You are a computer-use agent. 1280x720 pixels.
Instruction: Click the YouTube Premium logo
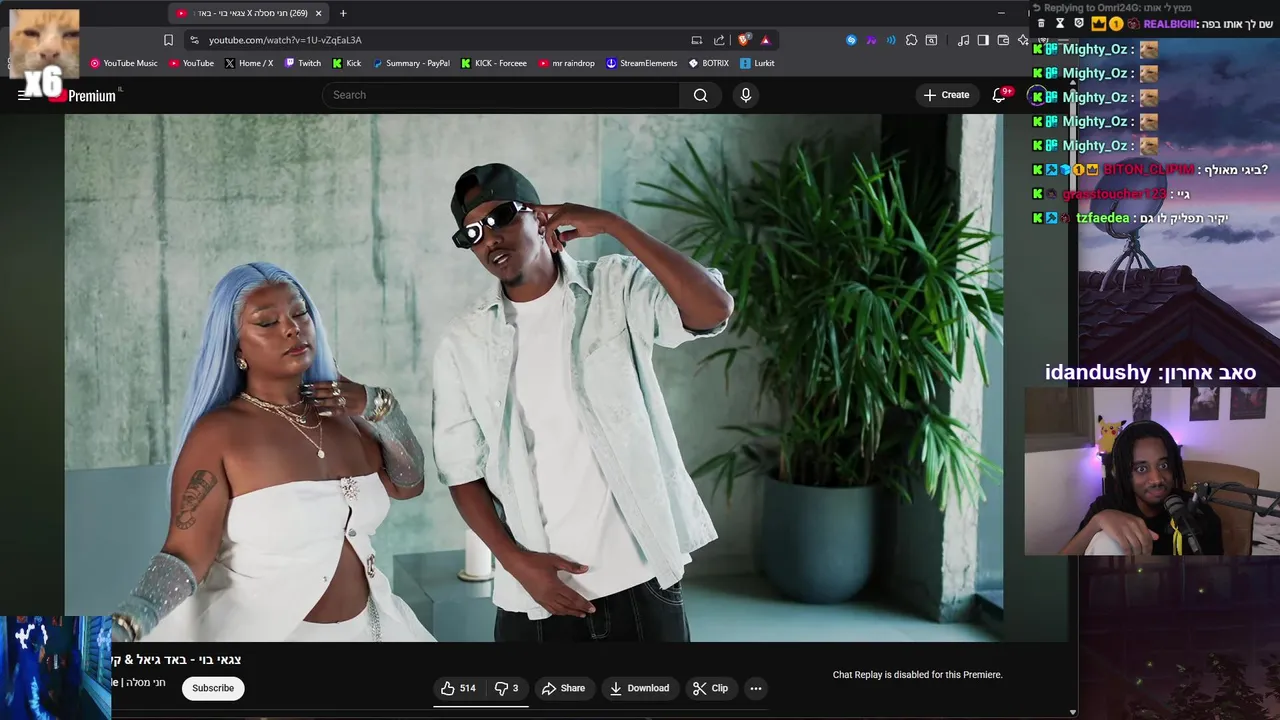click(x=85, y=95)
